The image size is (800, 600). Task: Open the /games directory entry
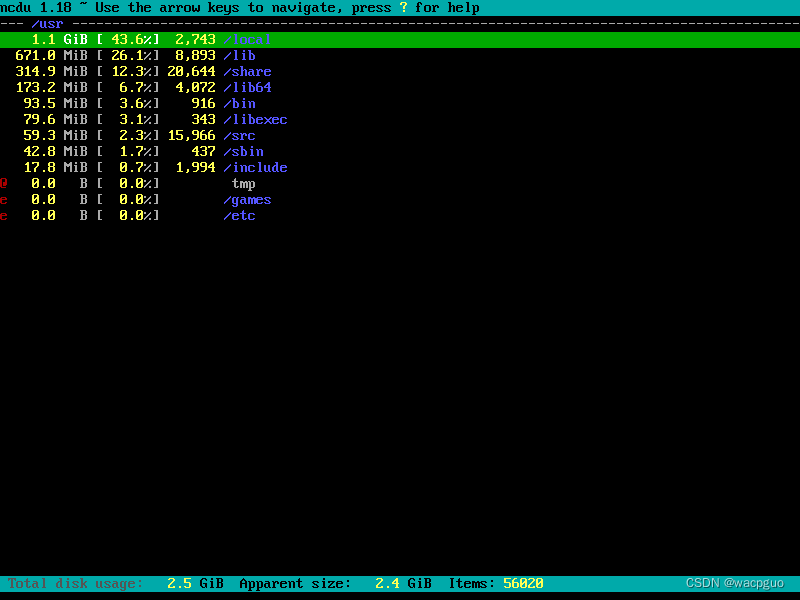247,199
